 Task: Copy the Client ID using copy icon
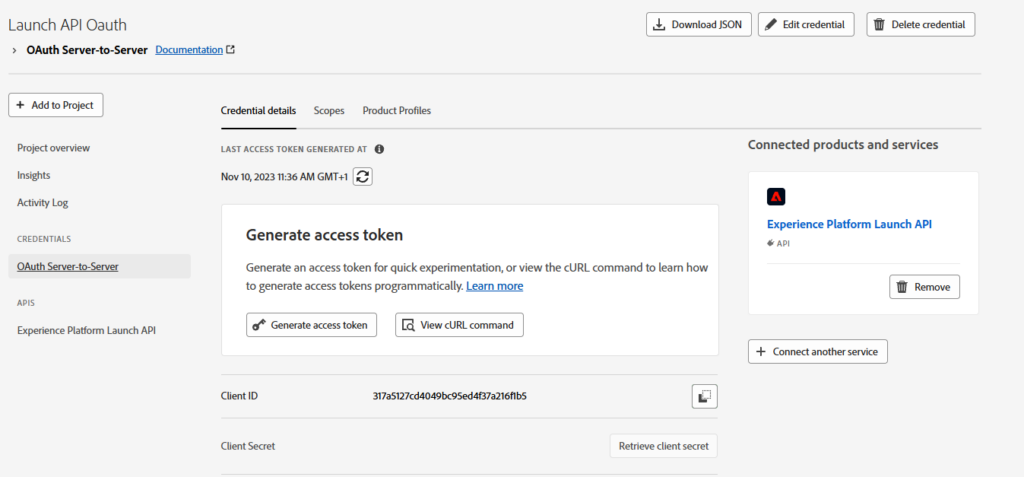coord(704,396)
